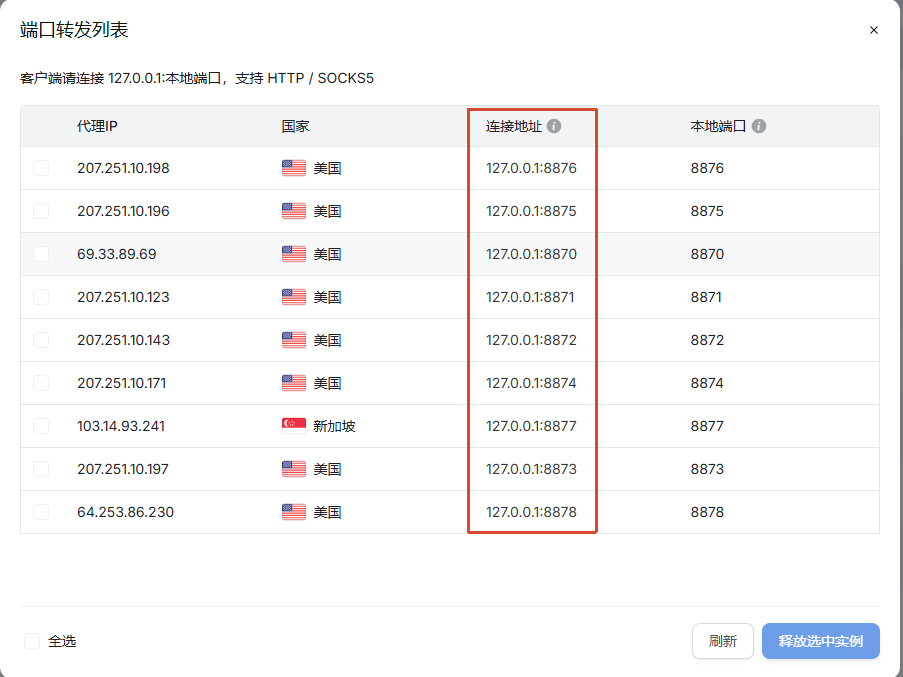
Task: Click the US flag in the 207.251.10.123 row
Action: pos(294,297)
